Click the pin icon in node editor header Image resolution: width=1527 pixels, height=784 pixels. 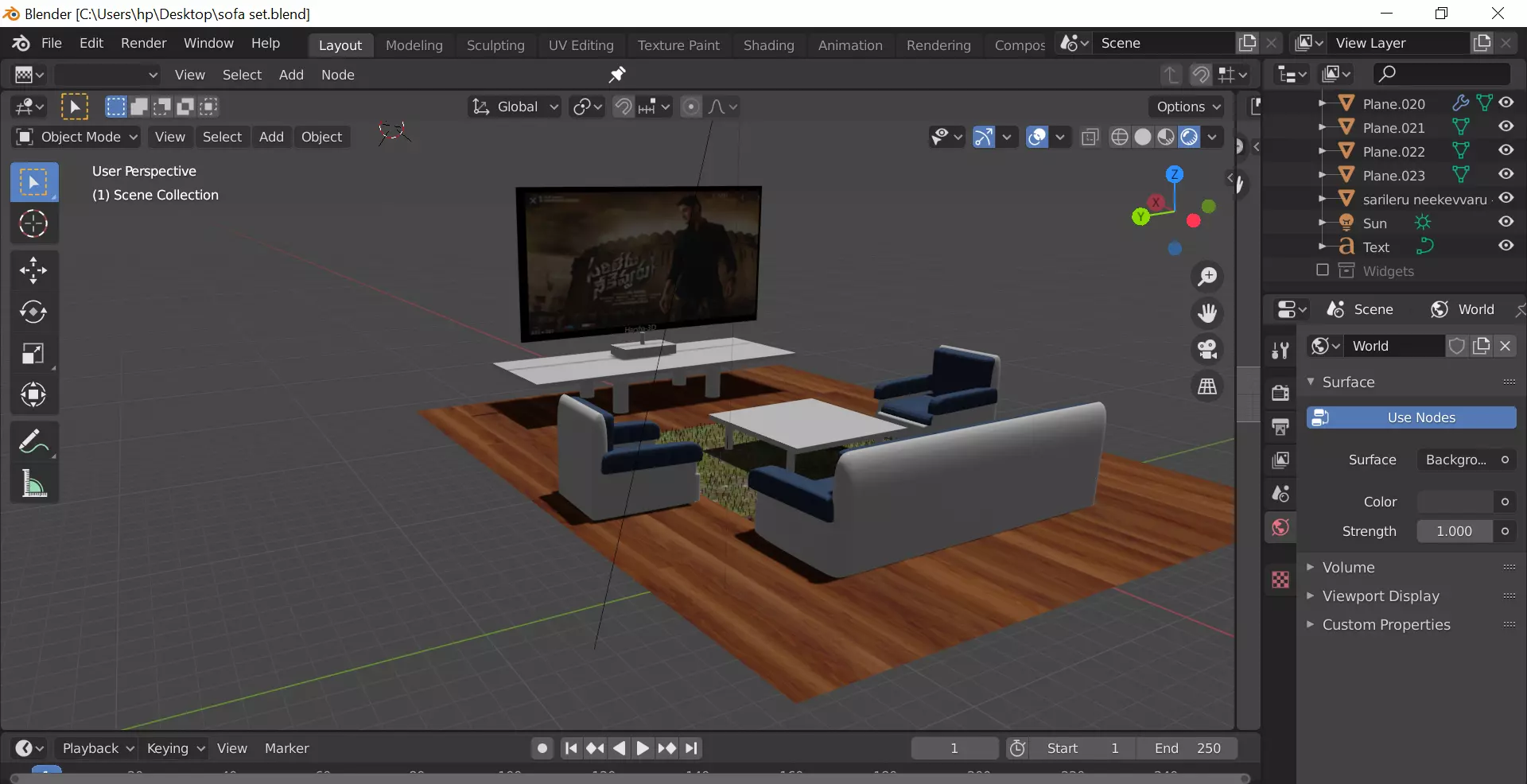click(617, 75)
